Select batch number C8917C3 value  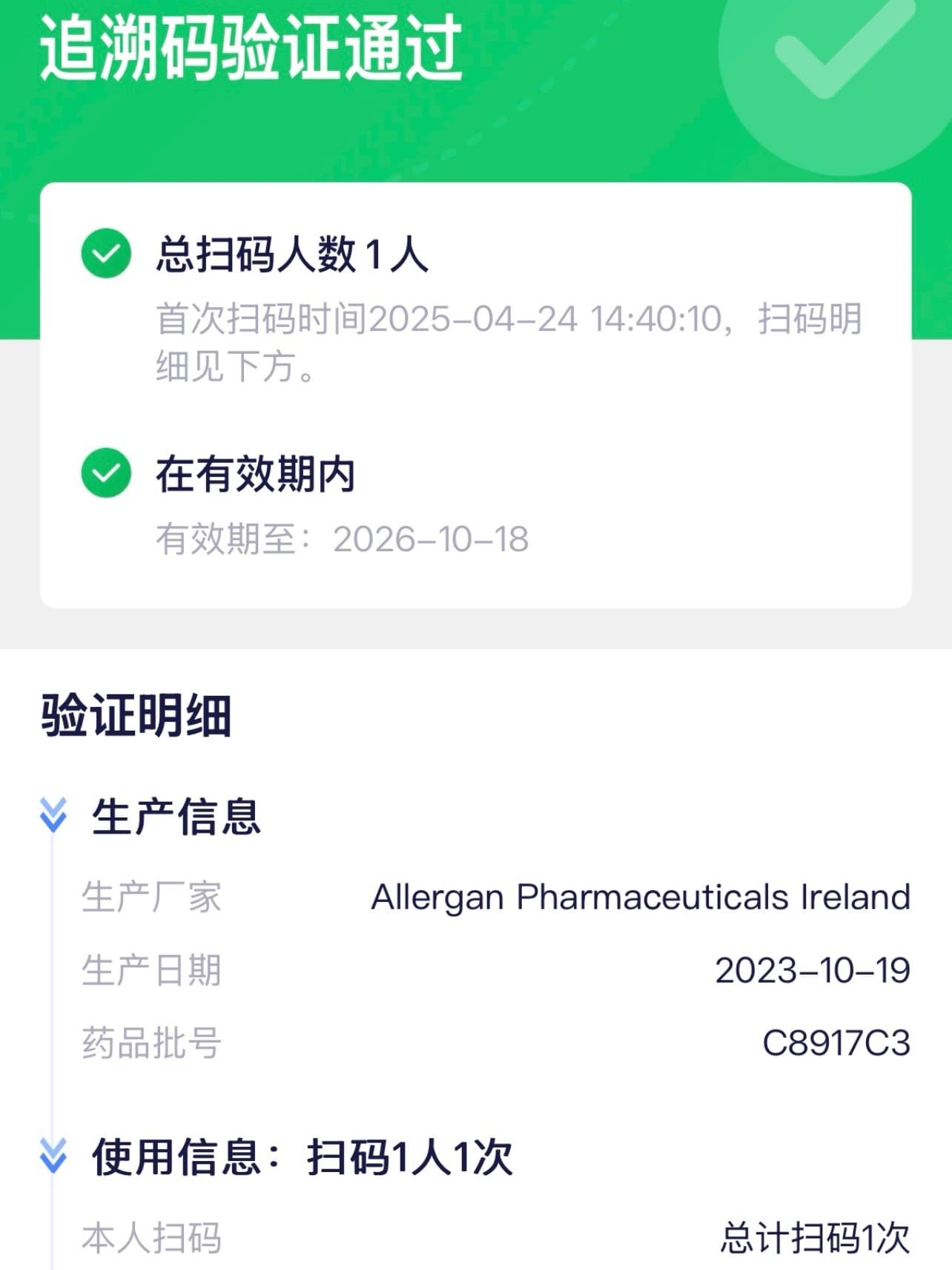(836, 1043)
